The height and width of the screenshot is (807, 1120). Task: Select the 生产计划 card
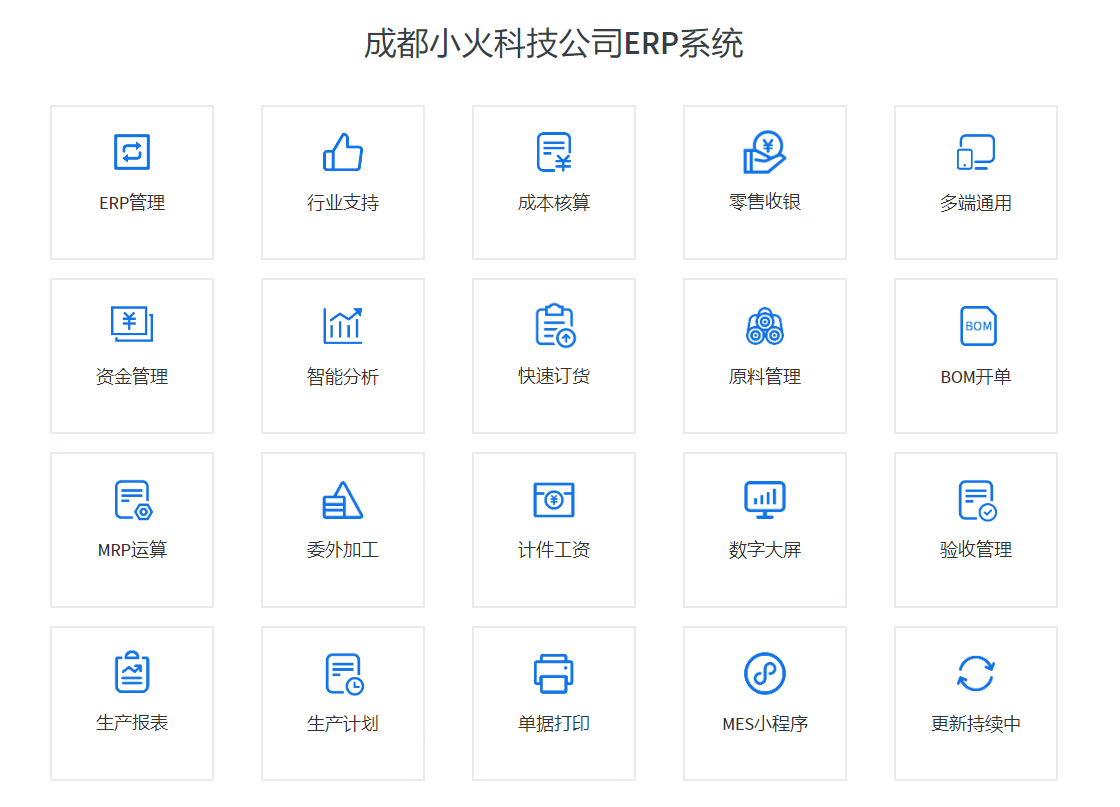[x=343, y=703]
